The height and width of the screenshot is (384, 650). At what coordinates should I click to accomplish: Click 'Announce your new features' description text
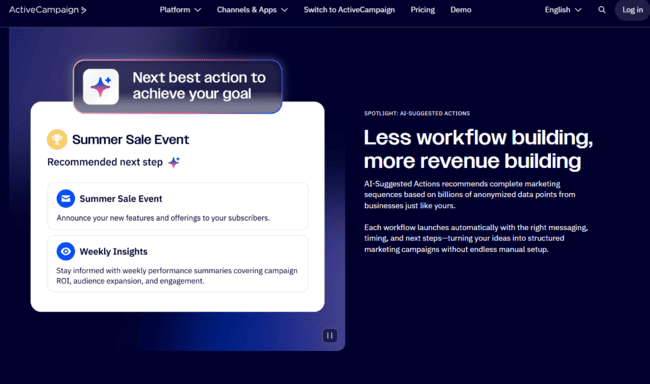[x=163, y=218]
